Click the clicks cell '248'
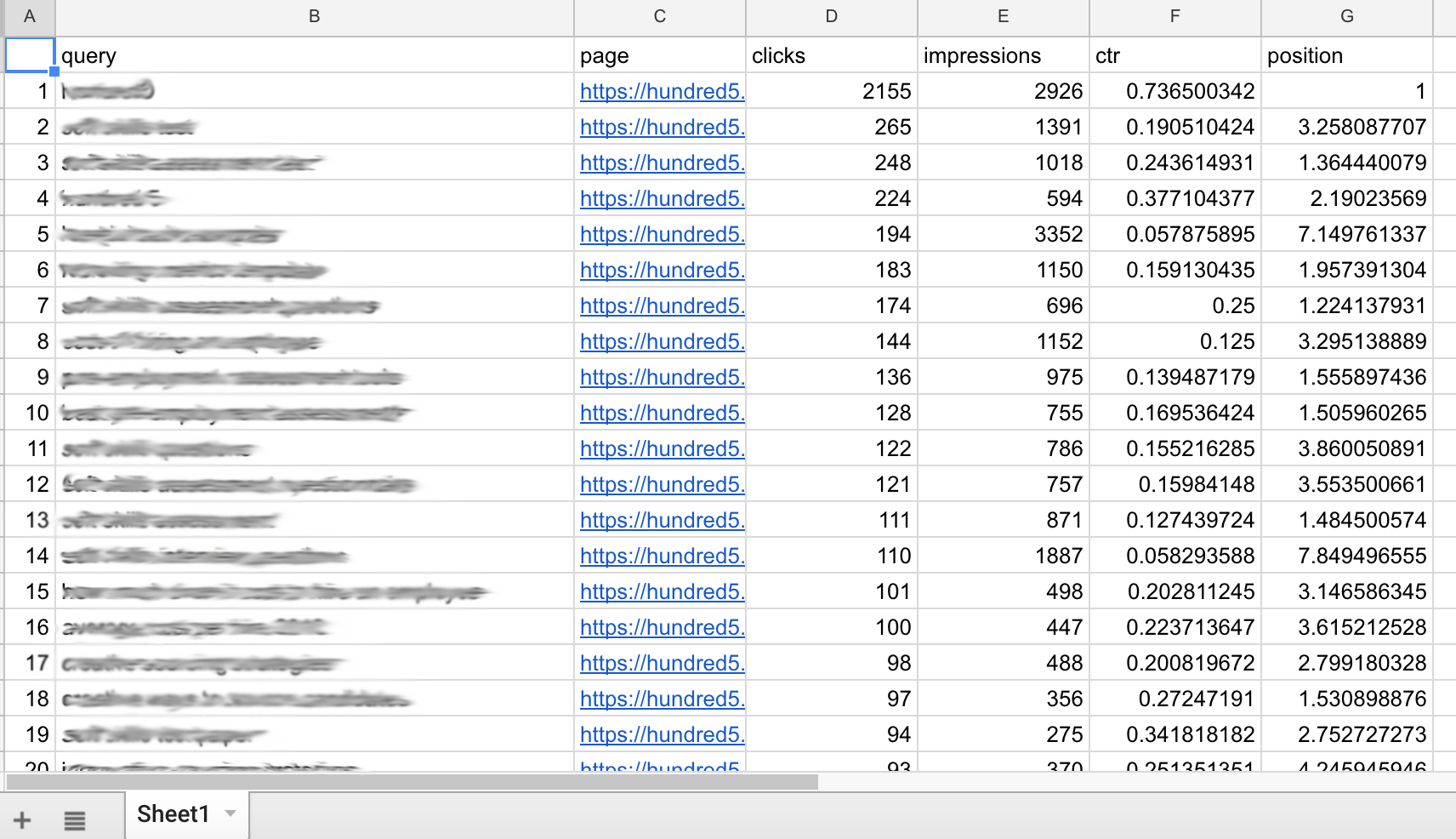1456x839 pixels. click(x=832, y=163)
